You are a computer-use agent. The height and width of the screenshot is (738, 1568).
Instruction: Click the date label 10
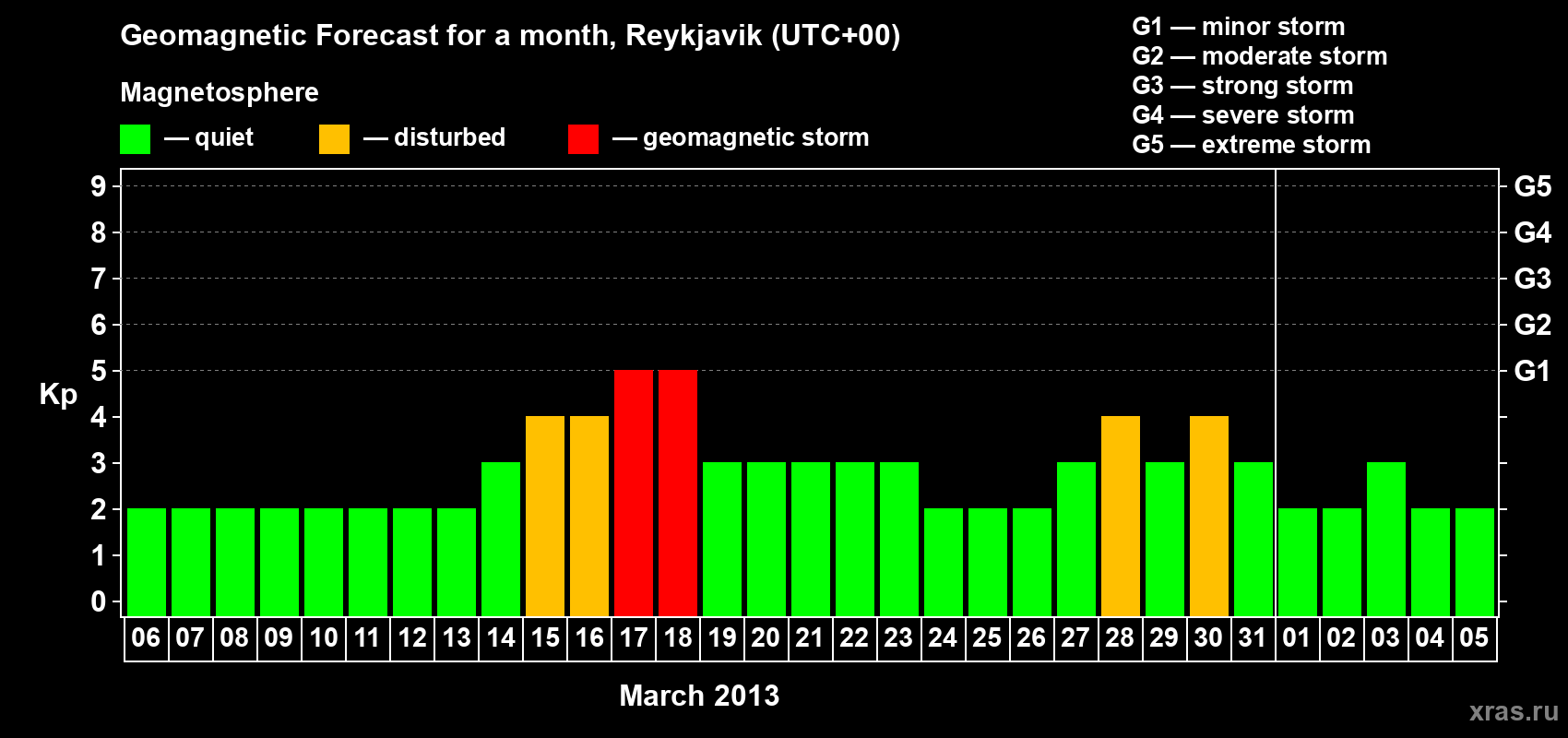(323, 637)
